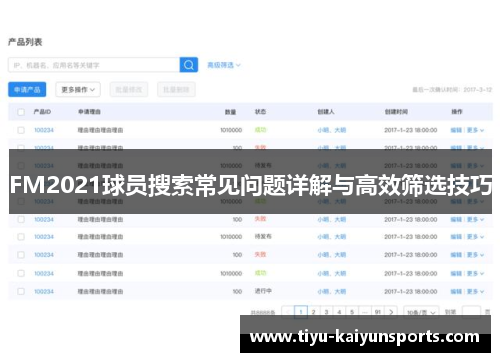The height and width of the screenshot is (362, 500).
Task: Go to page 4 in the pagination
Action: tap(339, 312)
